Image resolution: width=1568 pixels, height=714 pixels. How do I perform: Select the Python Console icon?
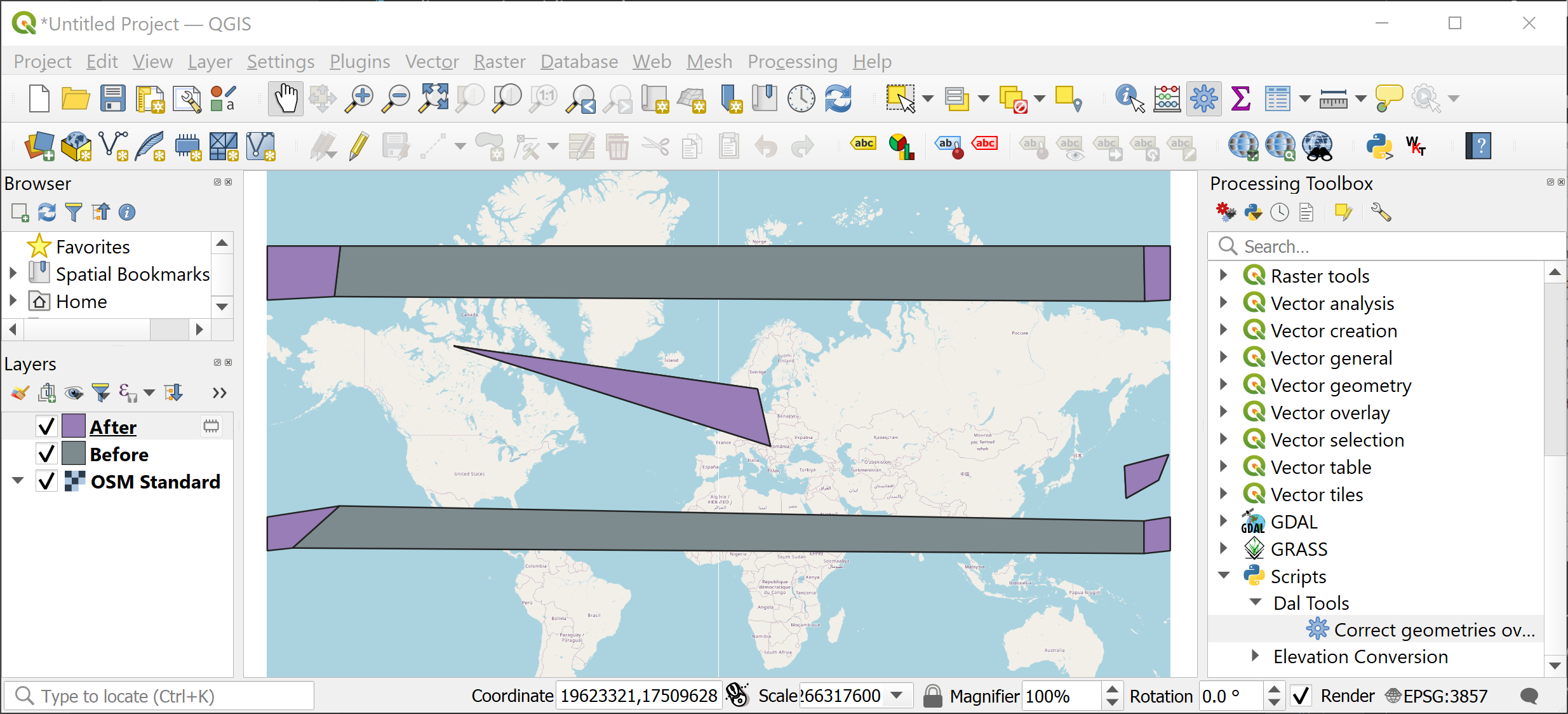tap(1379, 146)
